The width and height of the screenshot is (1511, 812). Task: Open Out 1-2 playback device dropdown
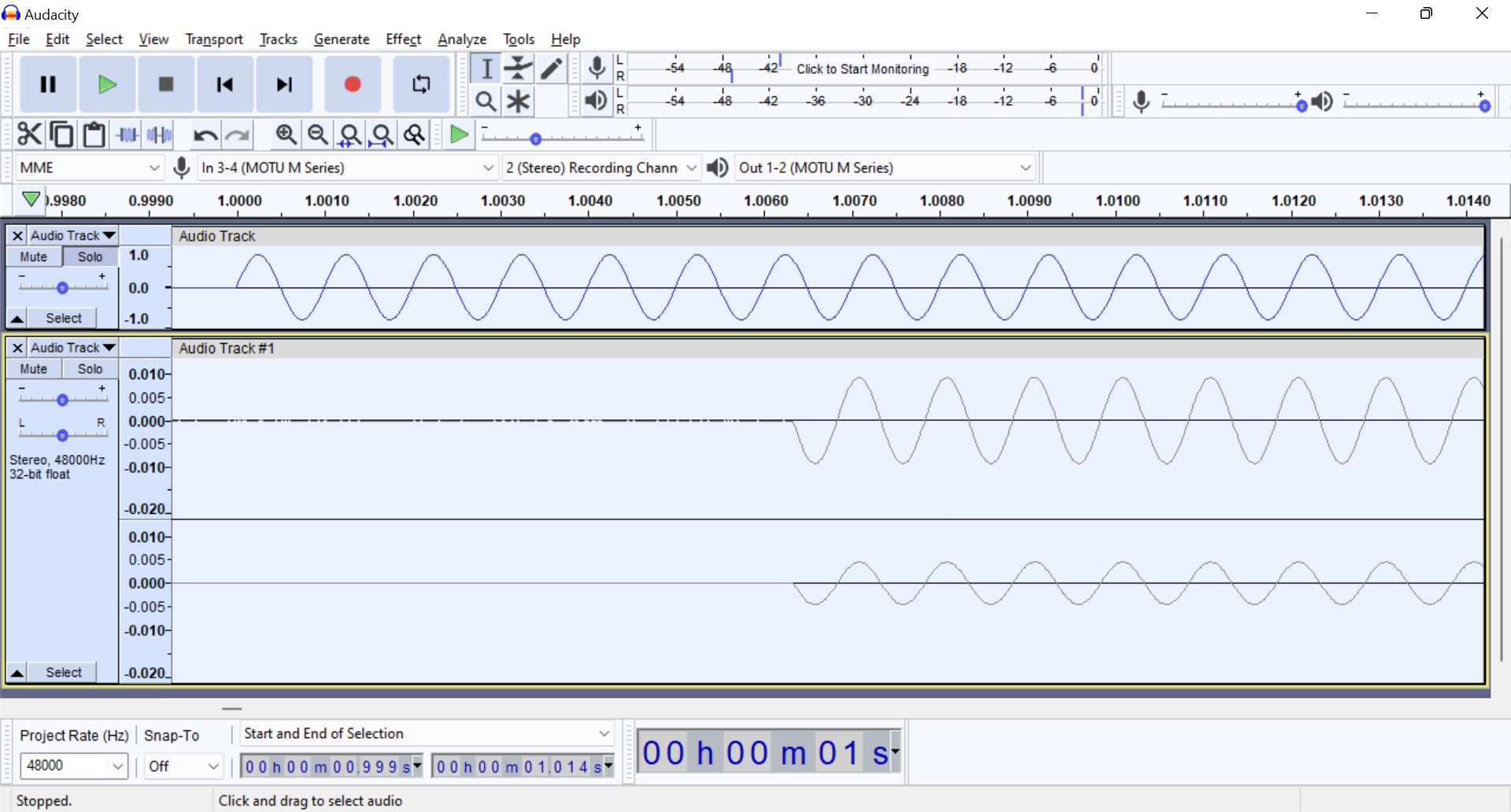tap(885, 168)
